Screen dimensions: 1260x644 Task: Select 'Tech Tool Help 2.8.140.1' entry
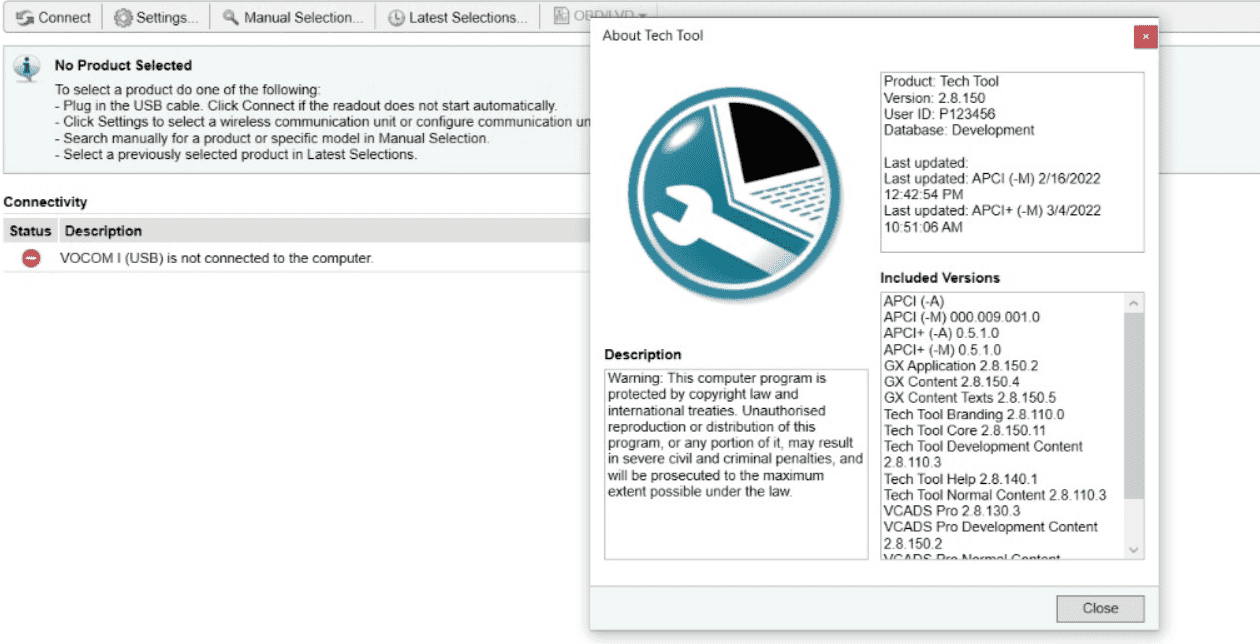(961, 479)
